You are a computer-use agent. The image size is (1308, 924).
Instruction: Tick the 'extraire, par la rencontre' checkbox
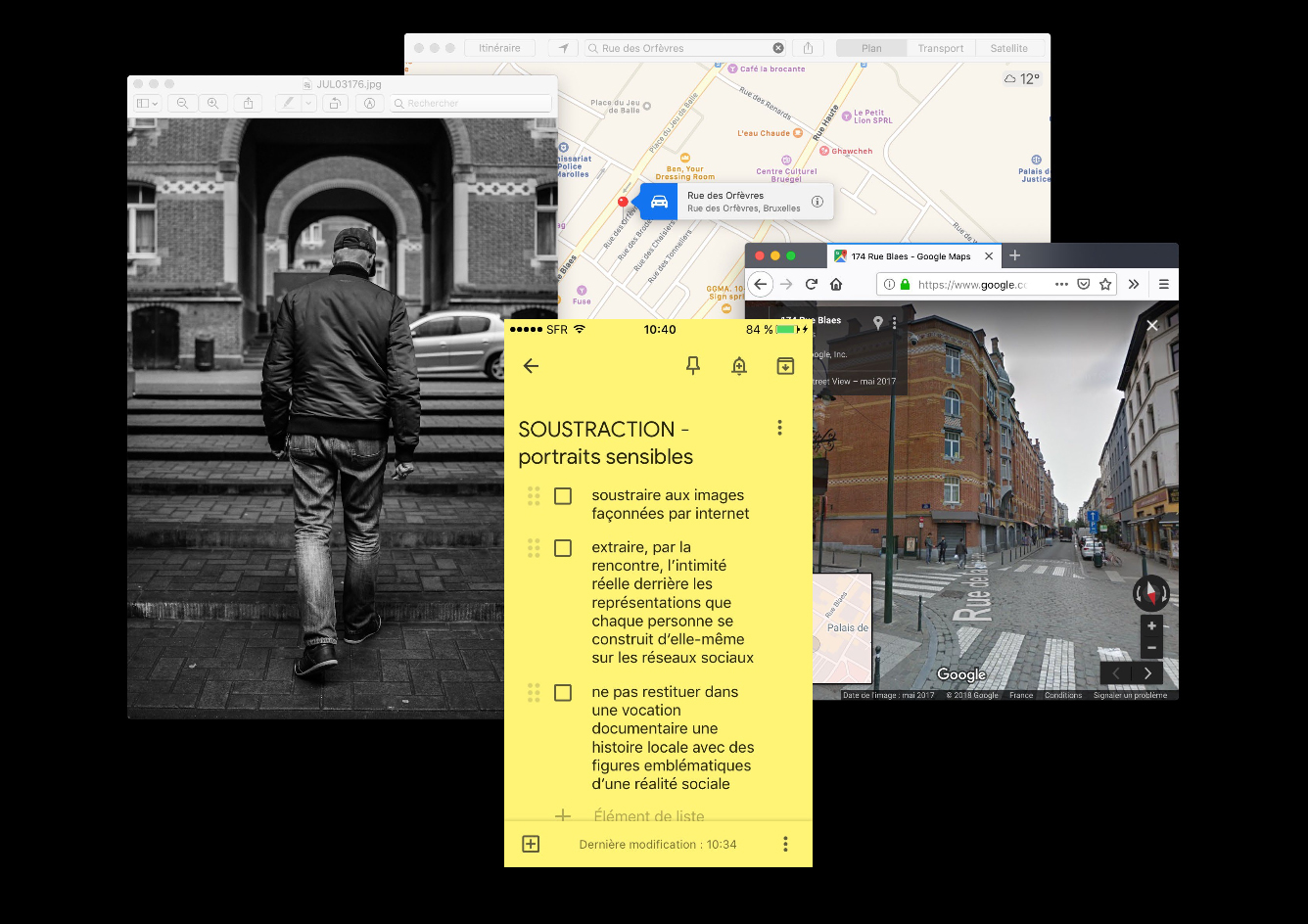pos(563,548)
